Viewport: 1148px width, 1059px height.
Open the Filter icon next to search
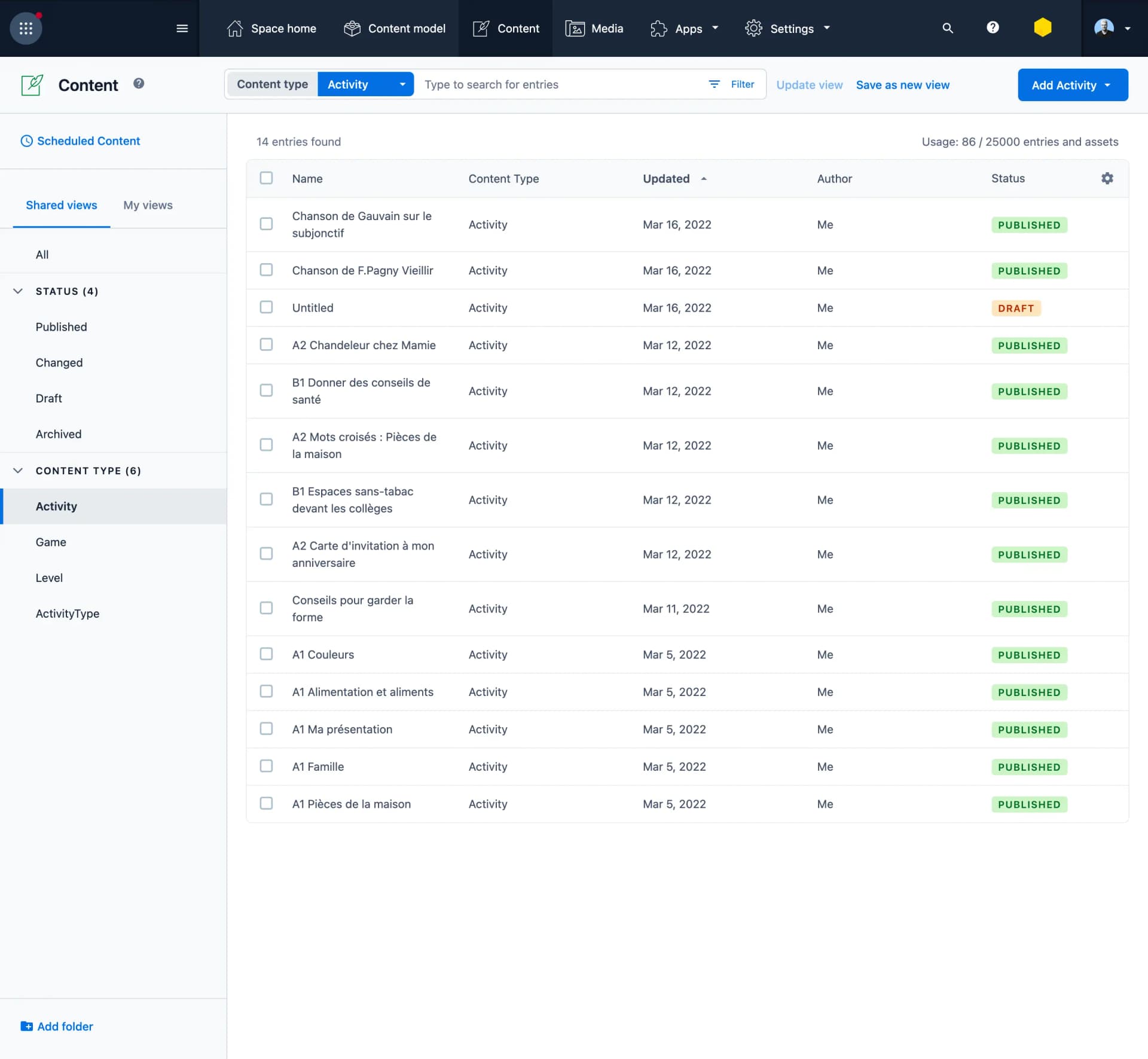point(715,84)
